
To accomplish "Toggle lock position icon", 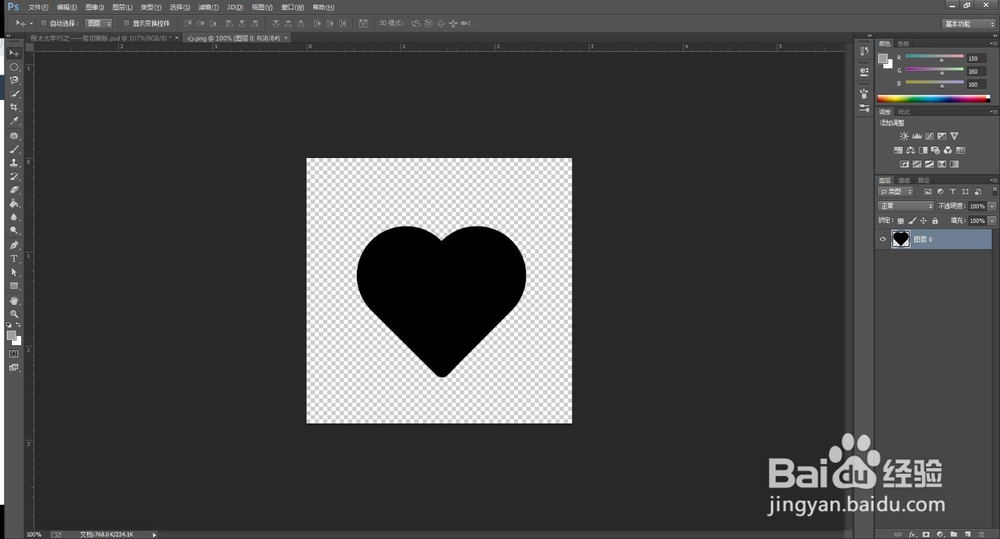I will pos(923,221).
